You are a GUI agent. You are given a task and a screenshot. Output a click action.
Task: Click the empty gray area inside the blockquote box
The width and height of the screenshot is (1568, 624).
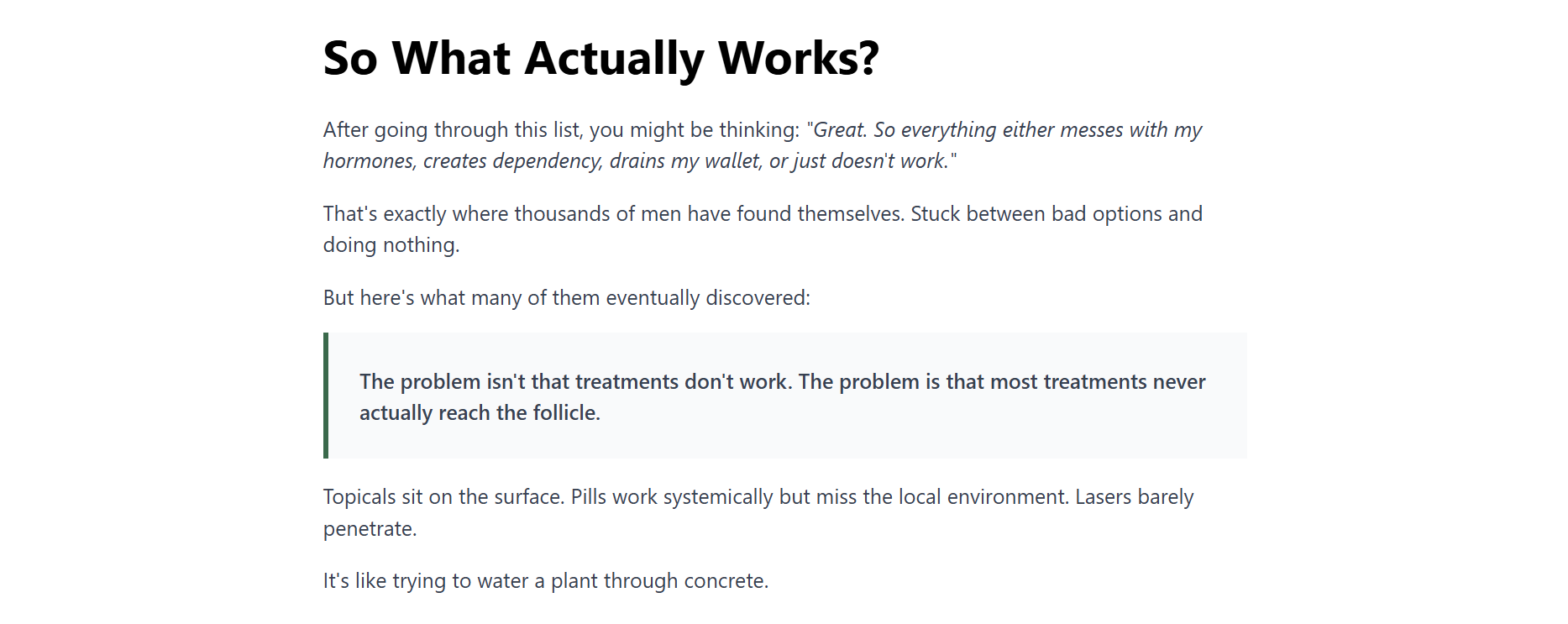tap(924, 433)
